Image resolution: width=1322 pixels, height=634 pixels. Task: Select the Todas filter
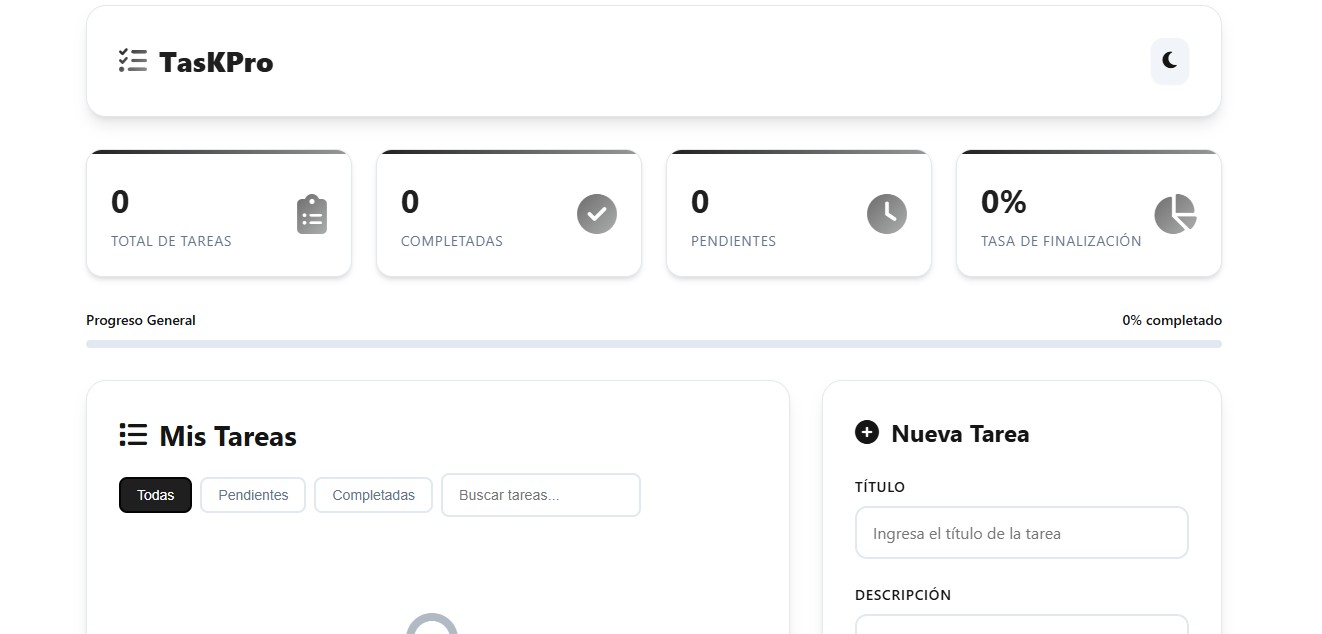point(155,495)
